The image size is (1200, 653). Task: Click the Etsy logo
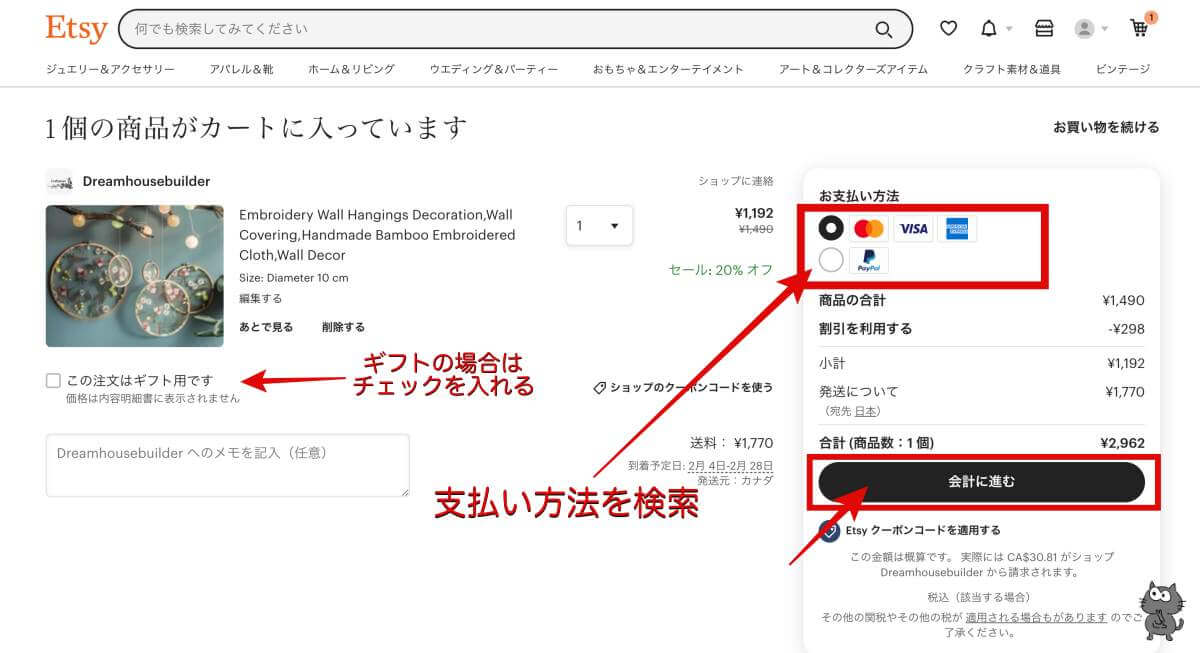(x=76, y=28)
